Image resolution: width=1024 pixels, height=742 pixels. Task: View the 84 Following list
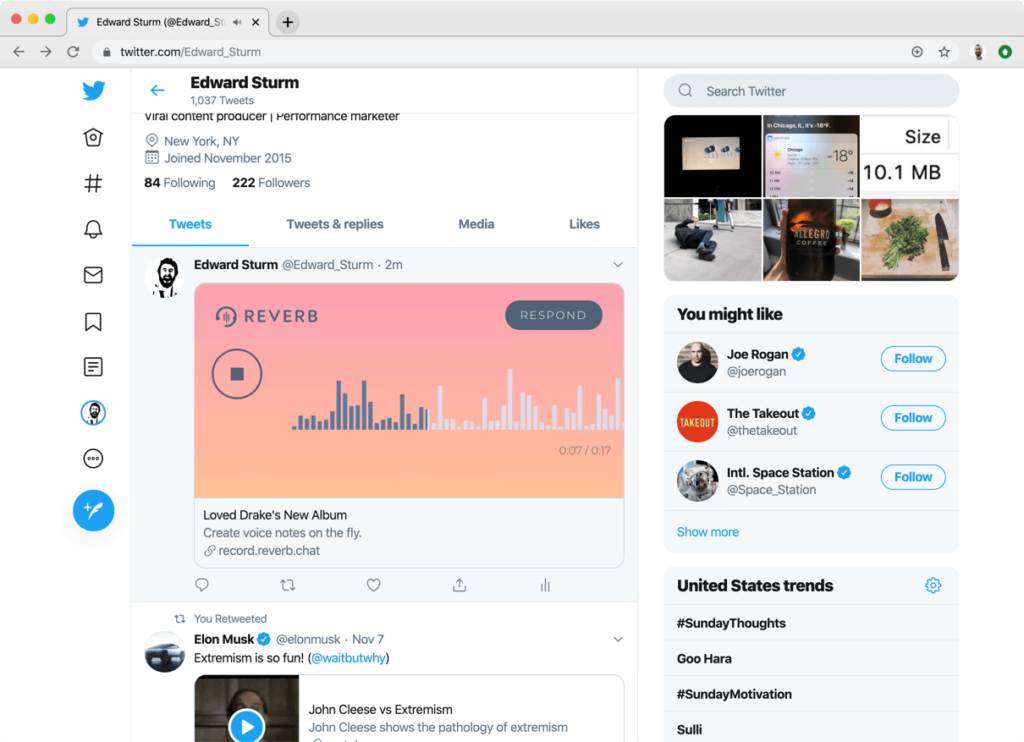180,183
